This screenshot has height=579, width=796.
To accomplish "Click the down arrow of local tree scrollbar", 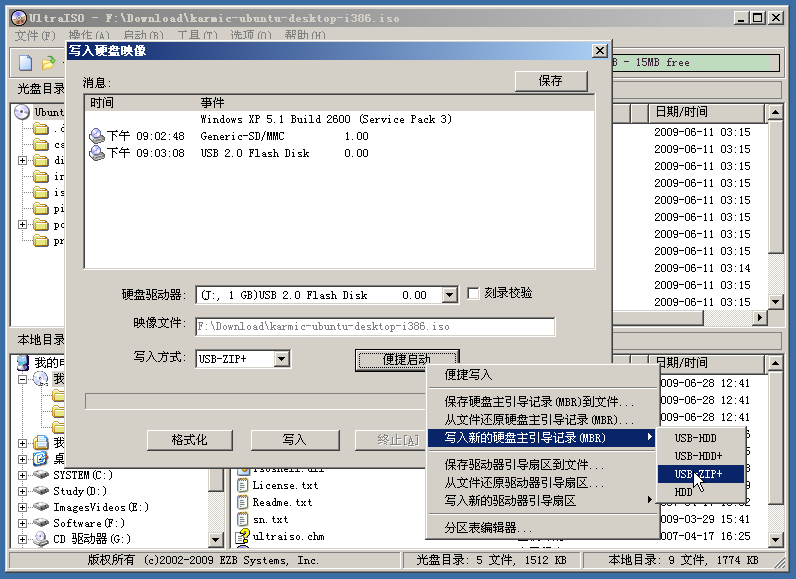I will click(216, 539).
